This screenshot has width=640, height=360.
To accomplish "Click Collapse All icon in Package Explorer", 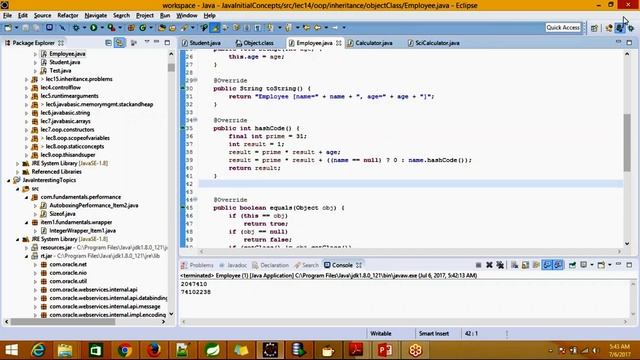I will pyautogui.click(x=108, y=42).
